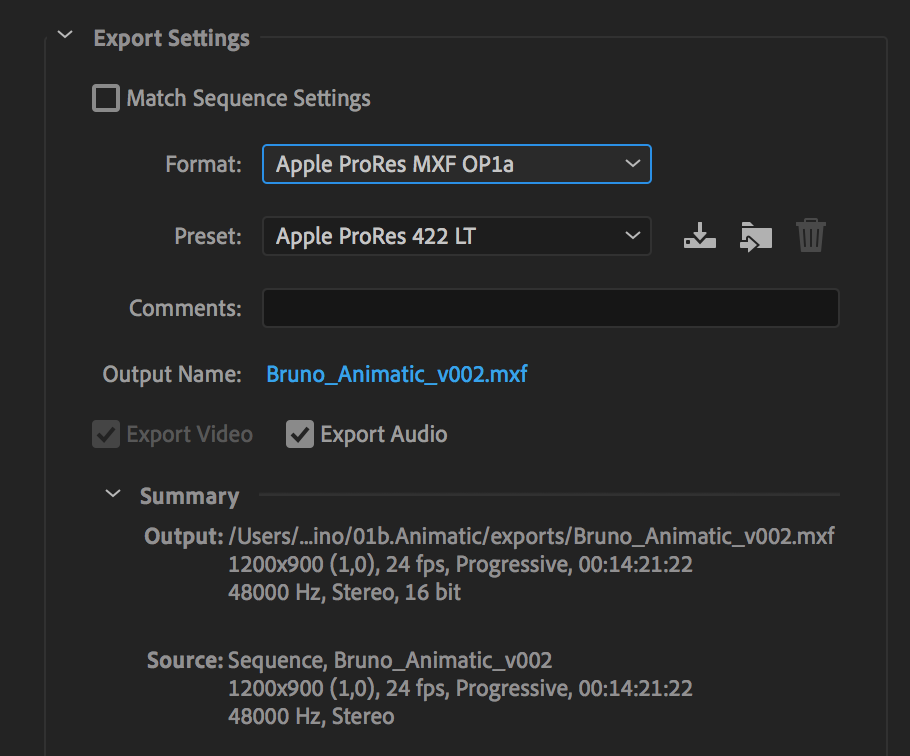This screenshot has height=756, width=910.
Task: Click the Import Preset folder icon
Action: (756, 236)
